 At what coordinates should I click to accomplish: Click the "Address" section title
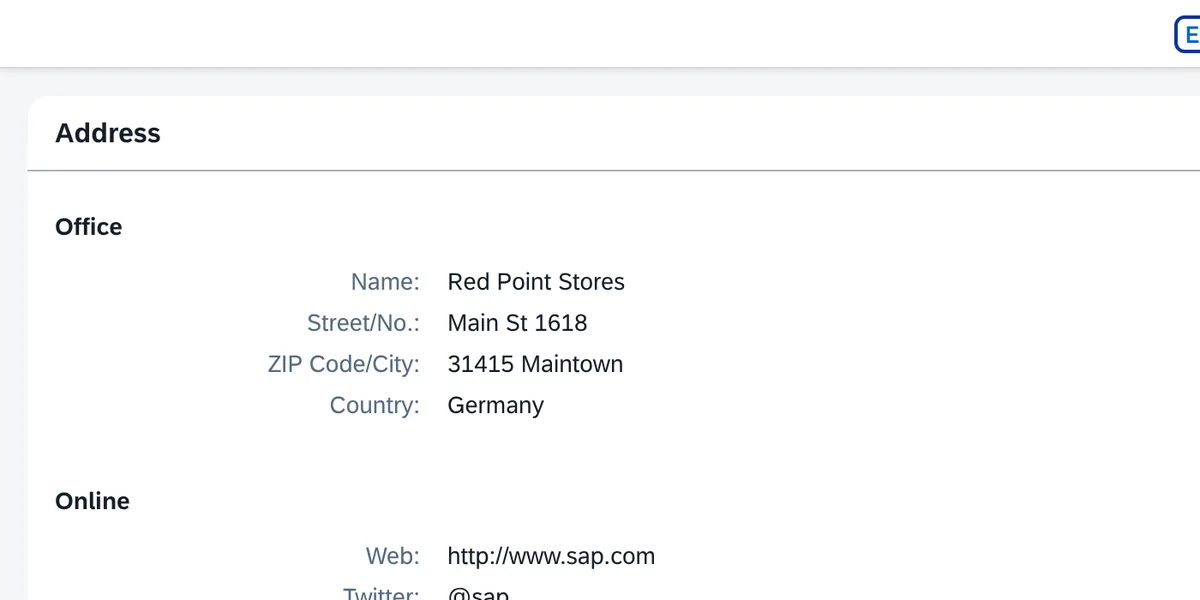pos(108,133)
